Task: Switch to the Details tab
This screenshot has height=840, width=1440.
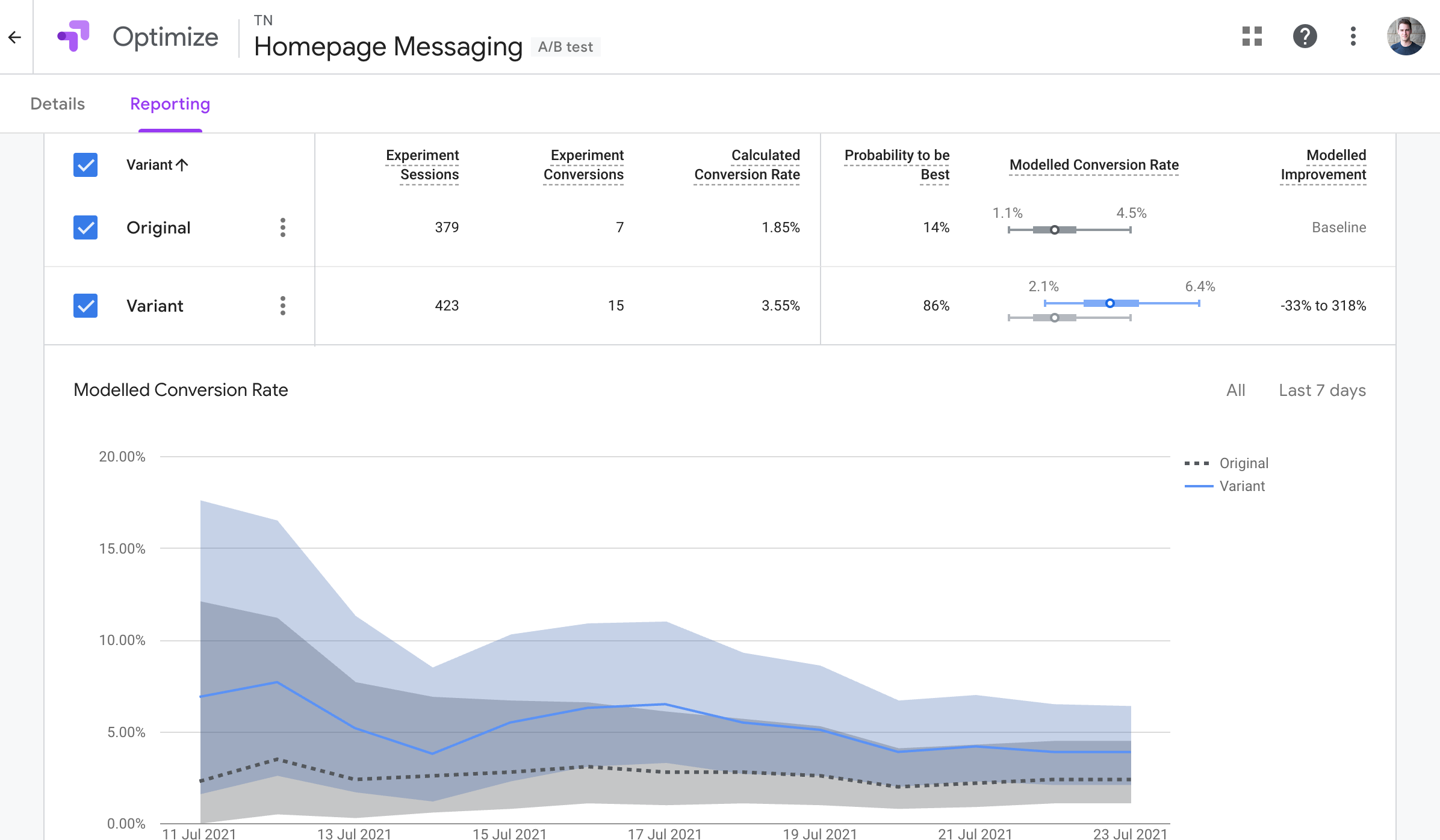Action: pyautogui.click(x=57, y=104)
